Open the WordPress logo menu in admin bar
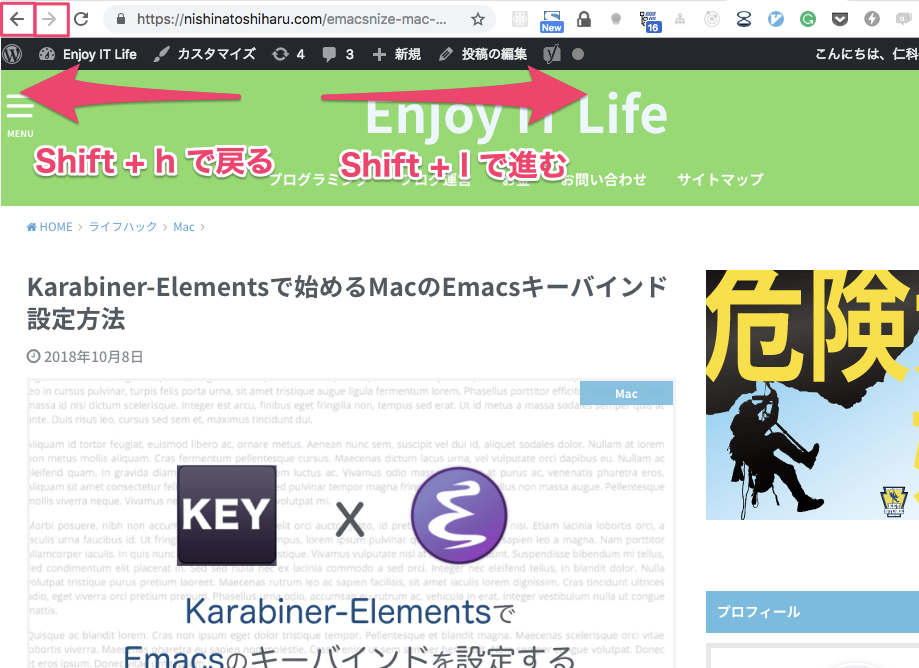The width and height of the screenshot is (919, 668). pyautogui.click(x=11, y=54)
